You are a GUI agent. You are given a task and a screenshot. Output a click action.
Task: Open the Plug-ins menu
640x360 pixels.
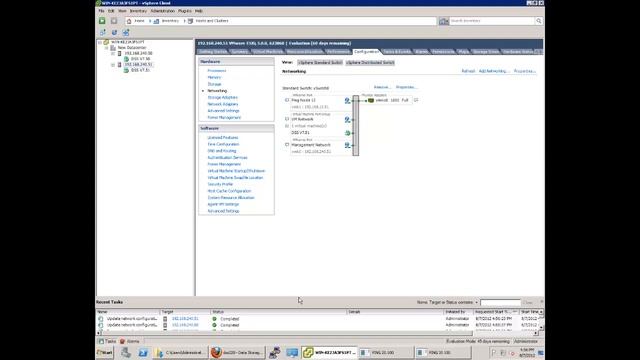[x=184, y=11]
